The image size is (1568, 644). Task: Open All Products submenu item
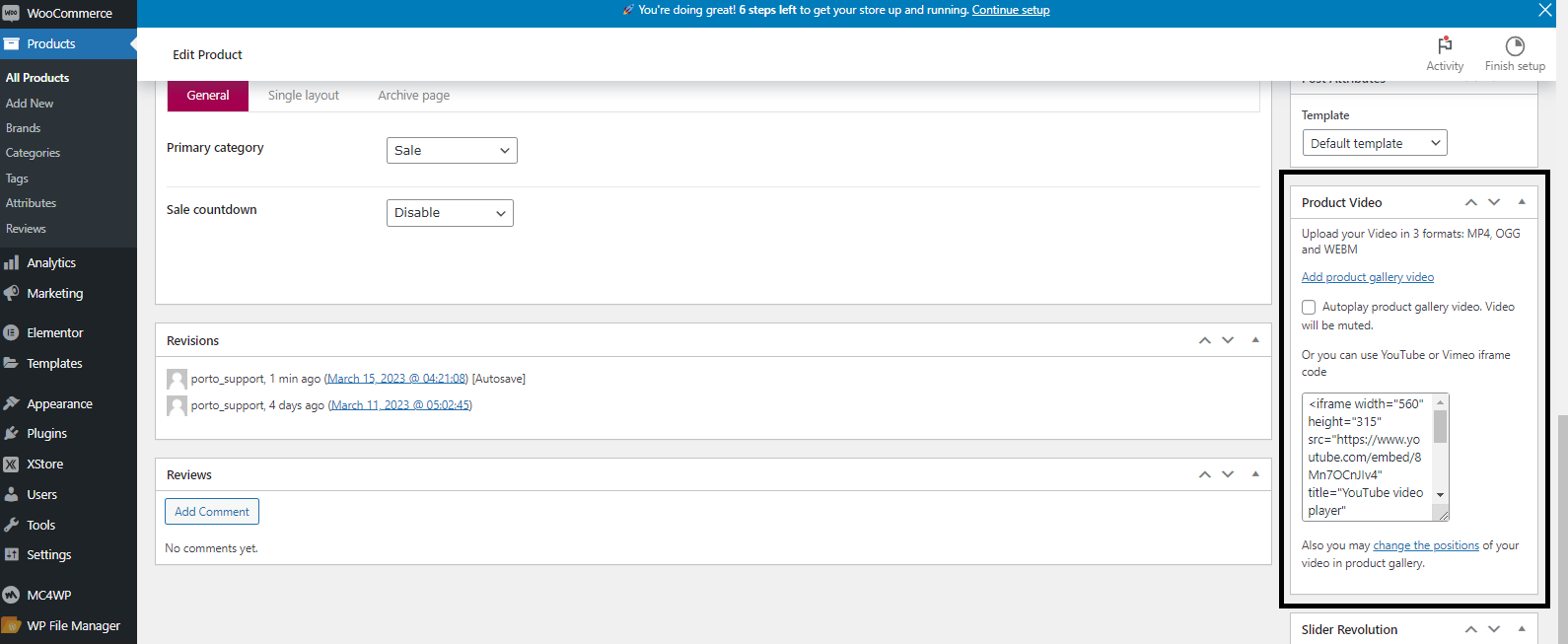coord(37,78)
